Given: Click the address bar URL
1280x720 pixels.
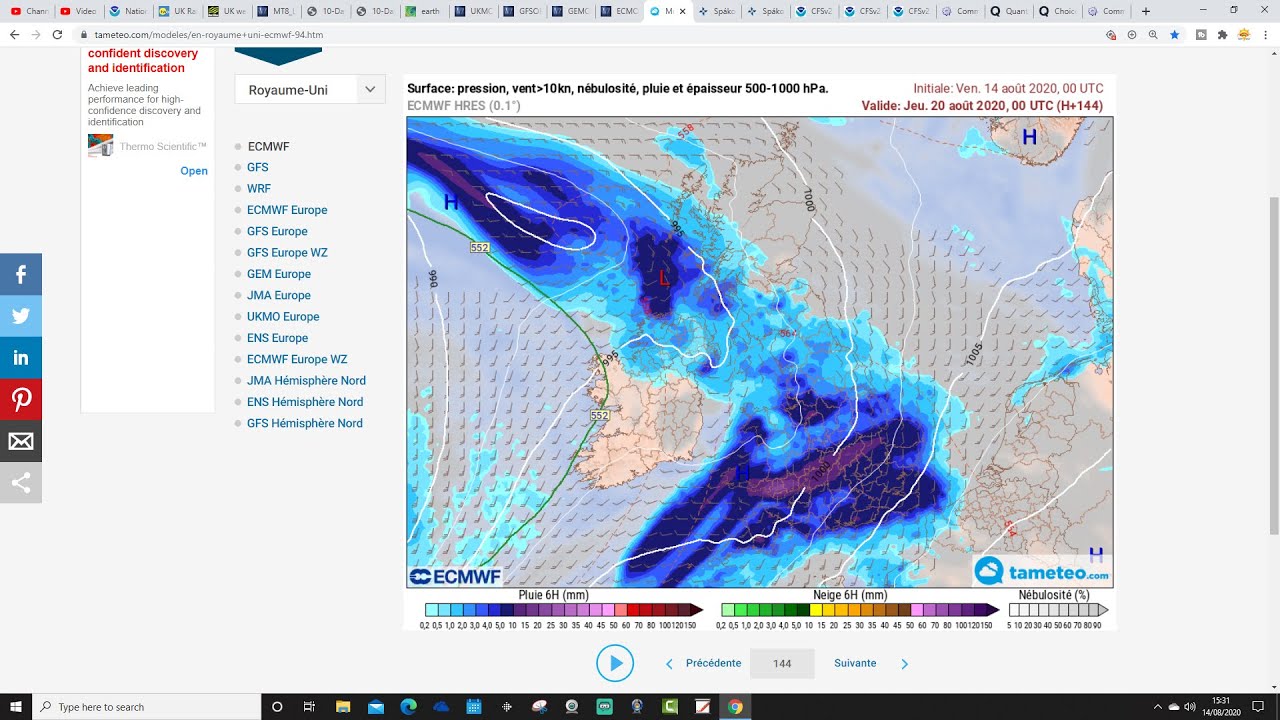Looking at the screenshot, I should coord(208,34).
